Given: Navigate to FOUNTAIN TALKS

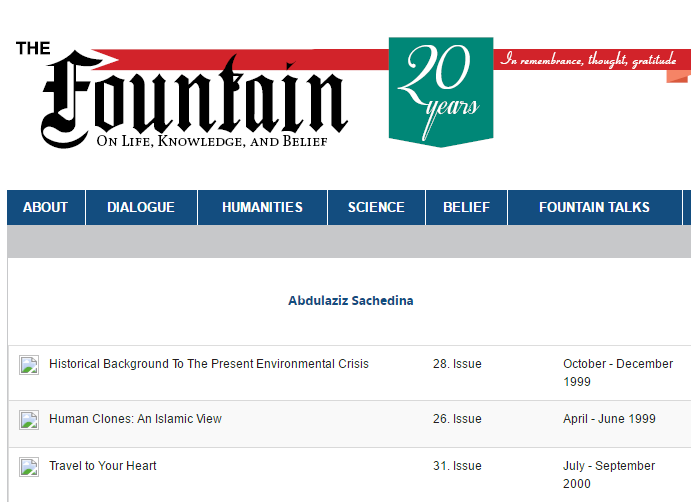Looking at the screenshot, I should [x=594, y=207].
